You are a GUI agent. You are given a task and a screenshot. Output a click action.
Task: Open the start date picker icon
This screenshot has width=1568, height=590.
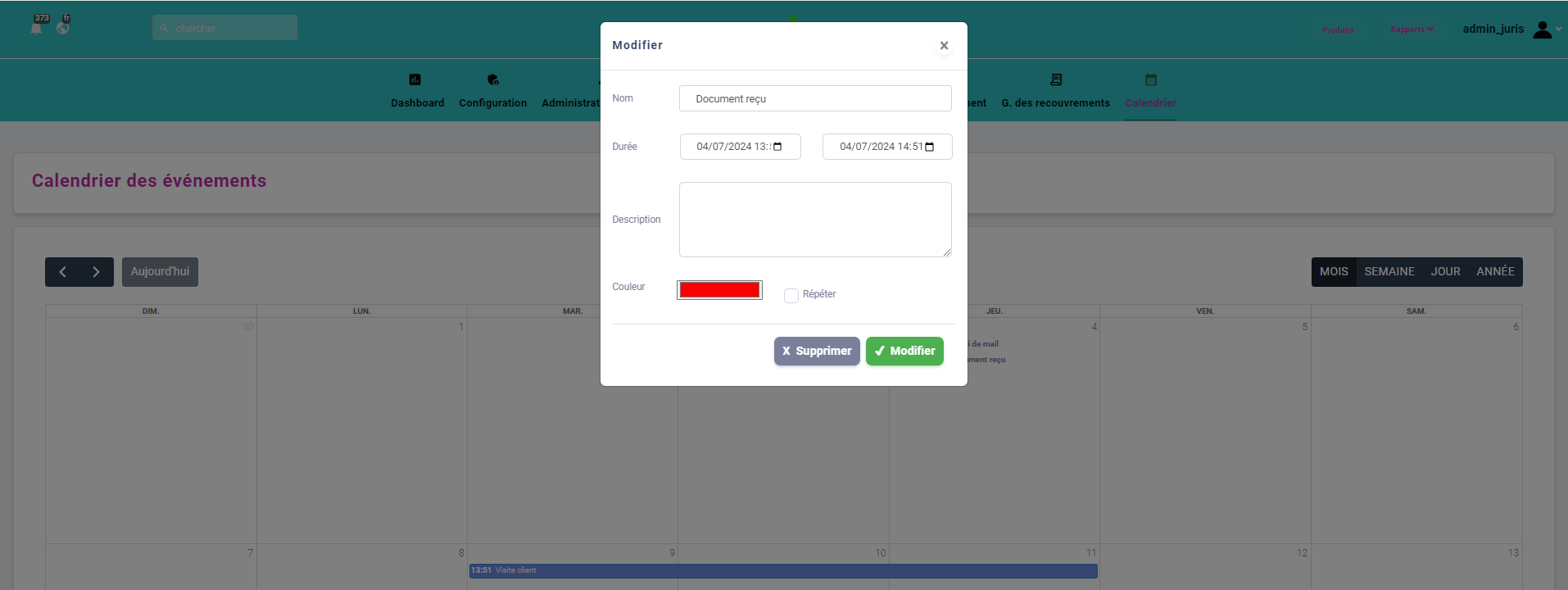pyautogui.click(x=777, y=147)
